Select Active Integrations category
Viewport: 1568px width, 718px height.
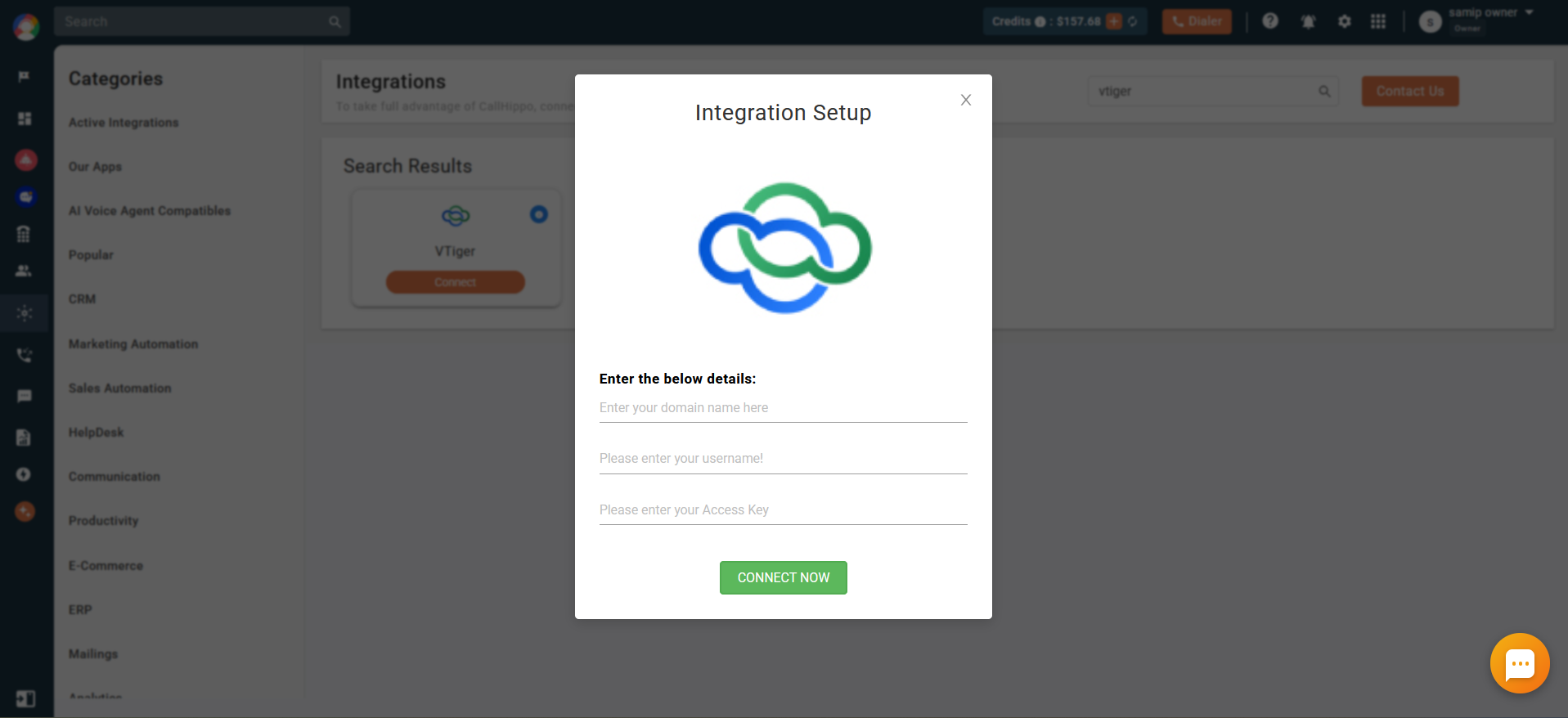point(124,122)
